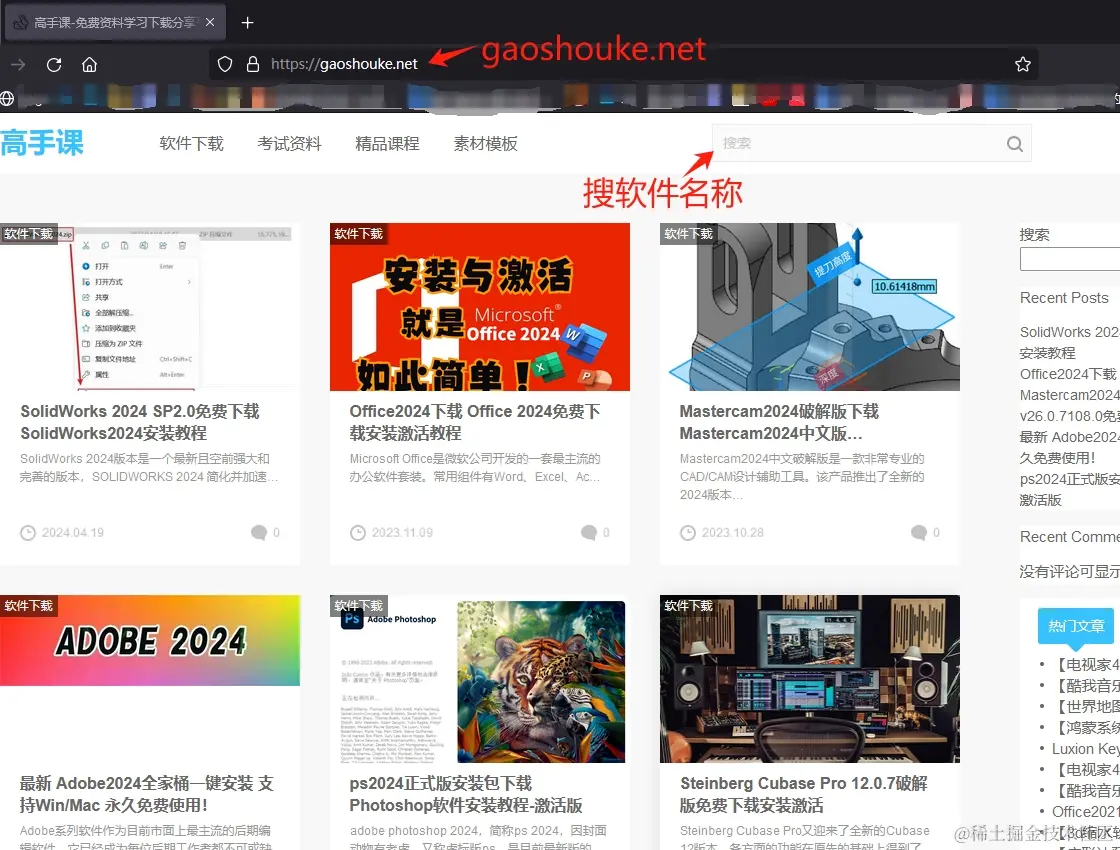The image size is (1120, 850).
Task: Open a new tab with the plus icon
Action: [x=246, y=21]
